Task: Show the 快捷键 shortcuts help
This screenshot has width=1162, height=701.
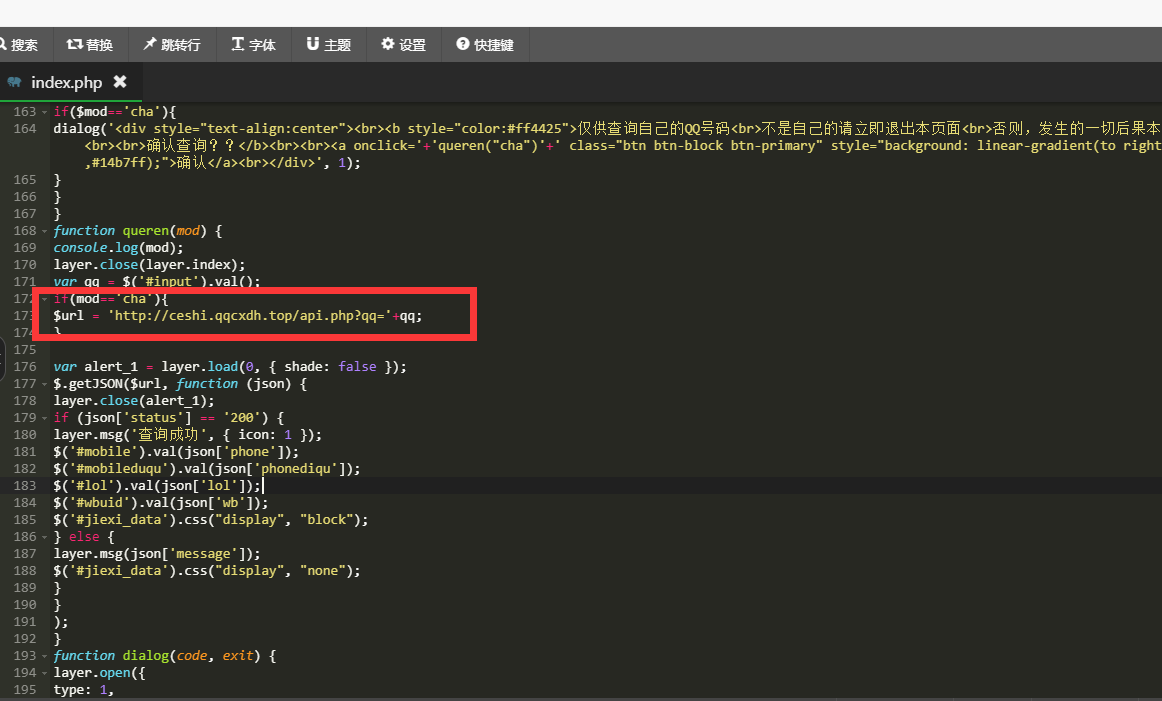Action: pos(485,45)
